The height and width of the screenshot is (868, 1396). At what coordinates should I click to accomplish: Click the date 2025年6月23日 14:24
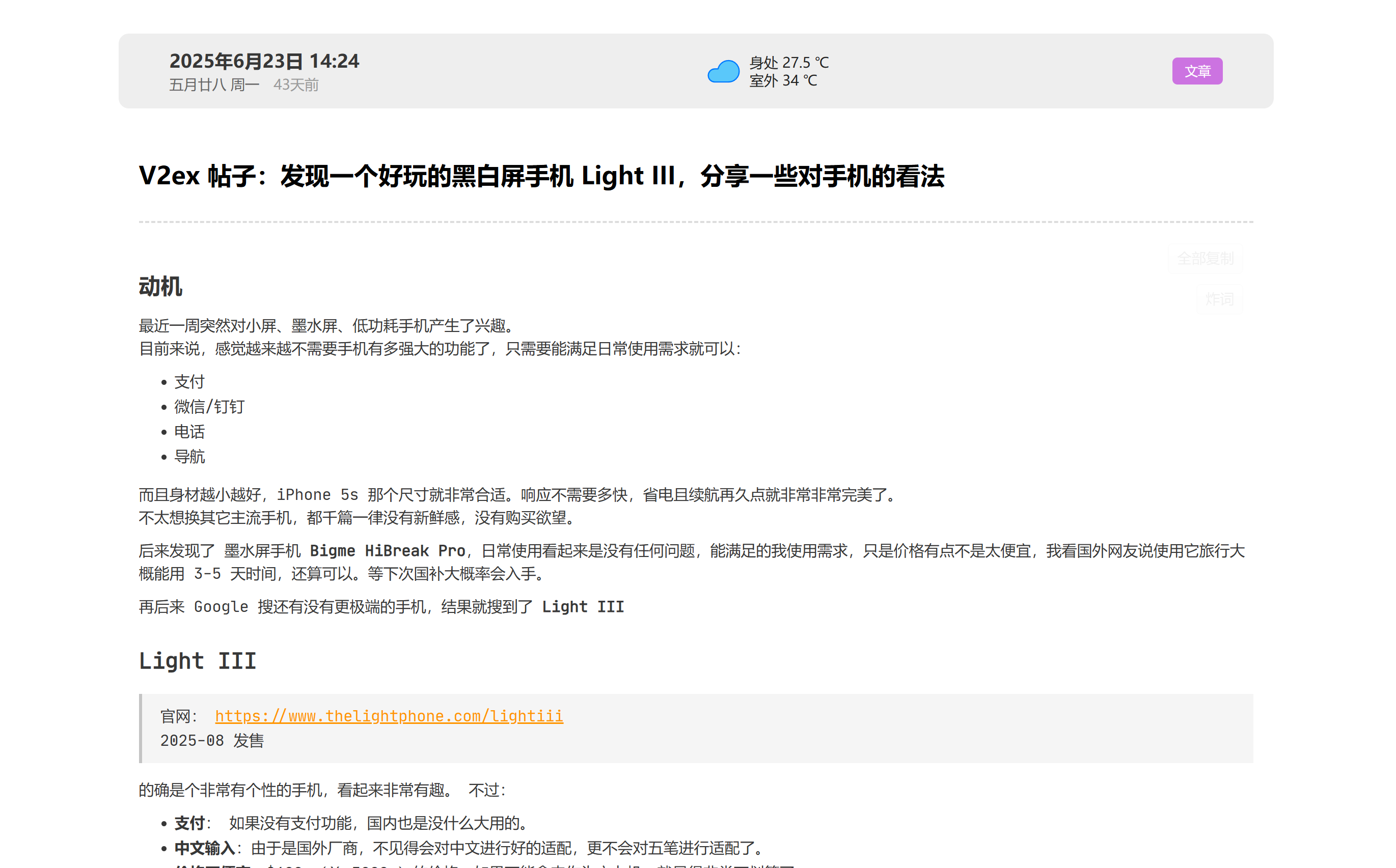pyautogui.click(x=264, y=61)
